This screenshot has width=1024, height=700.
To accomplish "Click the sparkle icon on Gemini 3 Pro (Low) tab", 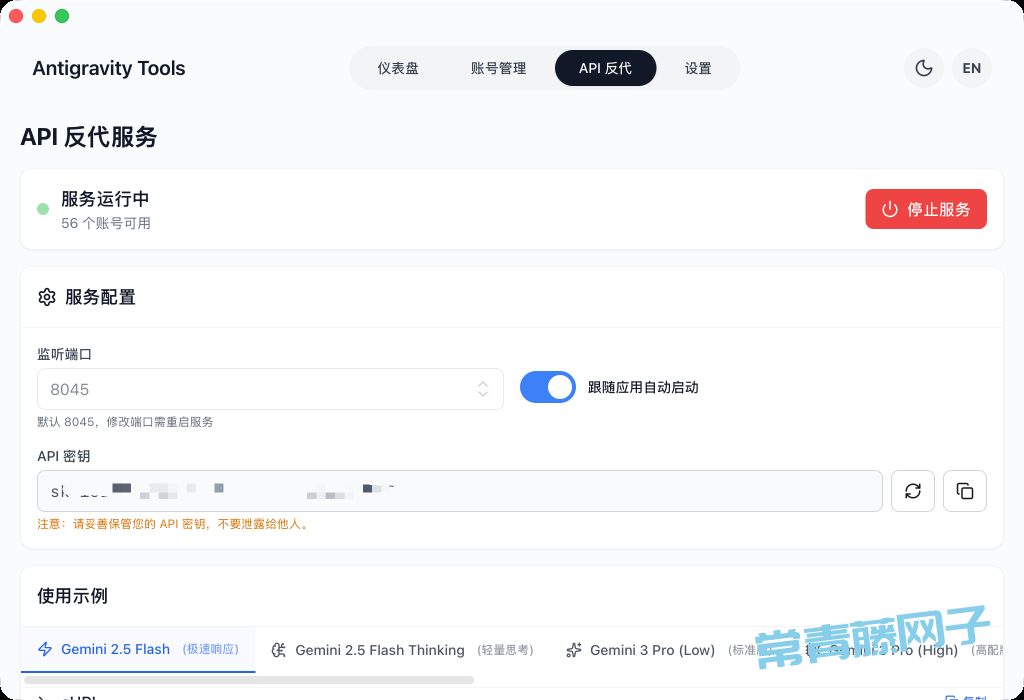I will (574, 650).
